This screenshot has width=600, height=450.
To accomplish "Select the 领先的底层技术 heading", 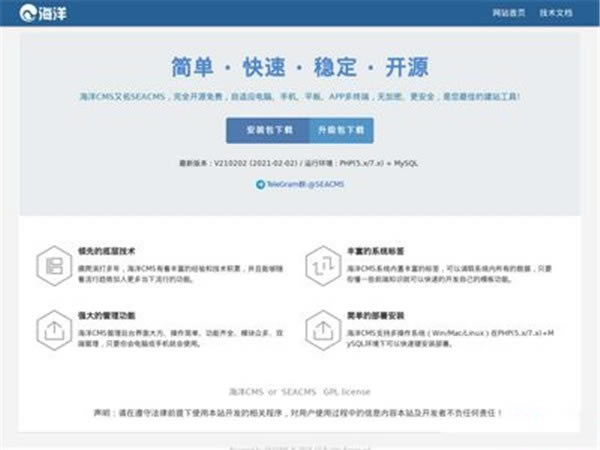I will tap(106, 251).
